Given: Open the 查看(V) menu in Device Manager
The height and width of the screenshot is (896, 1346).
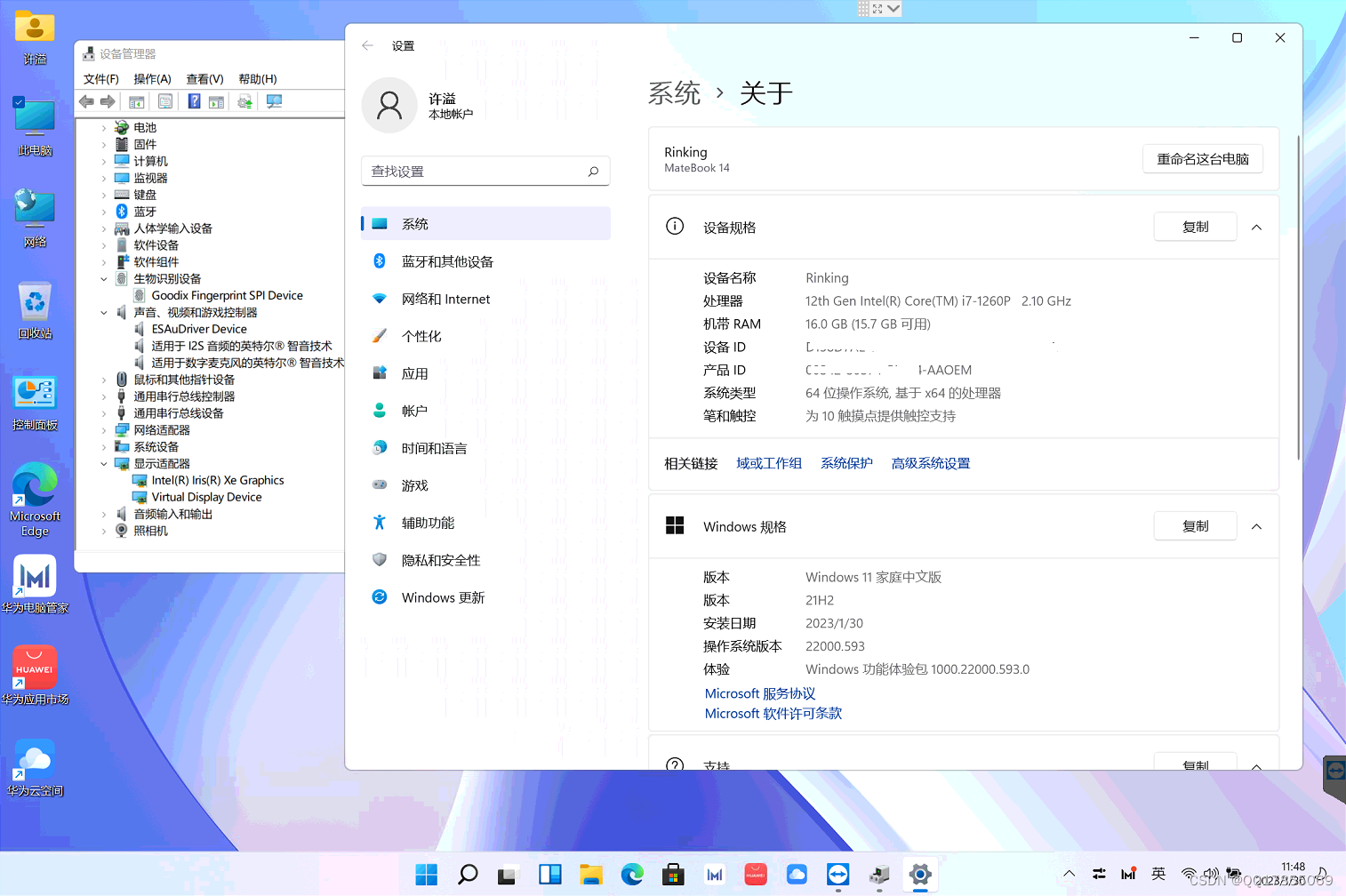Looking at the screenshot, I should (204, 79).
